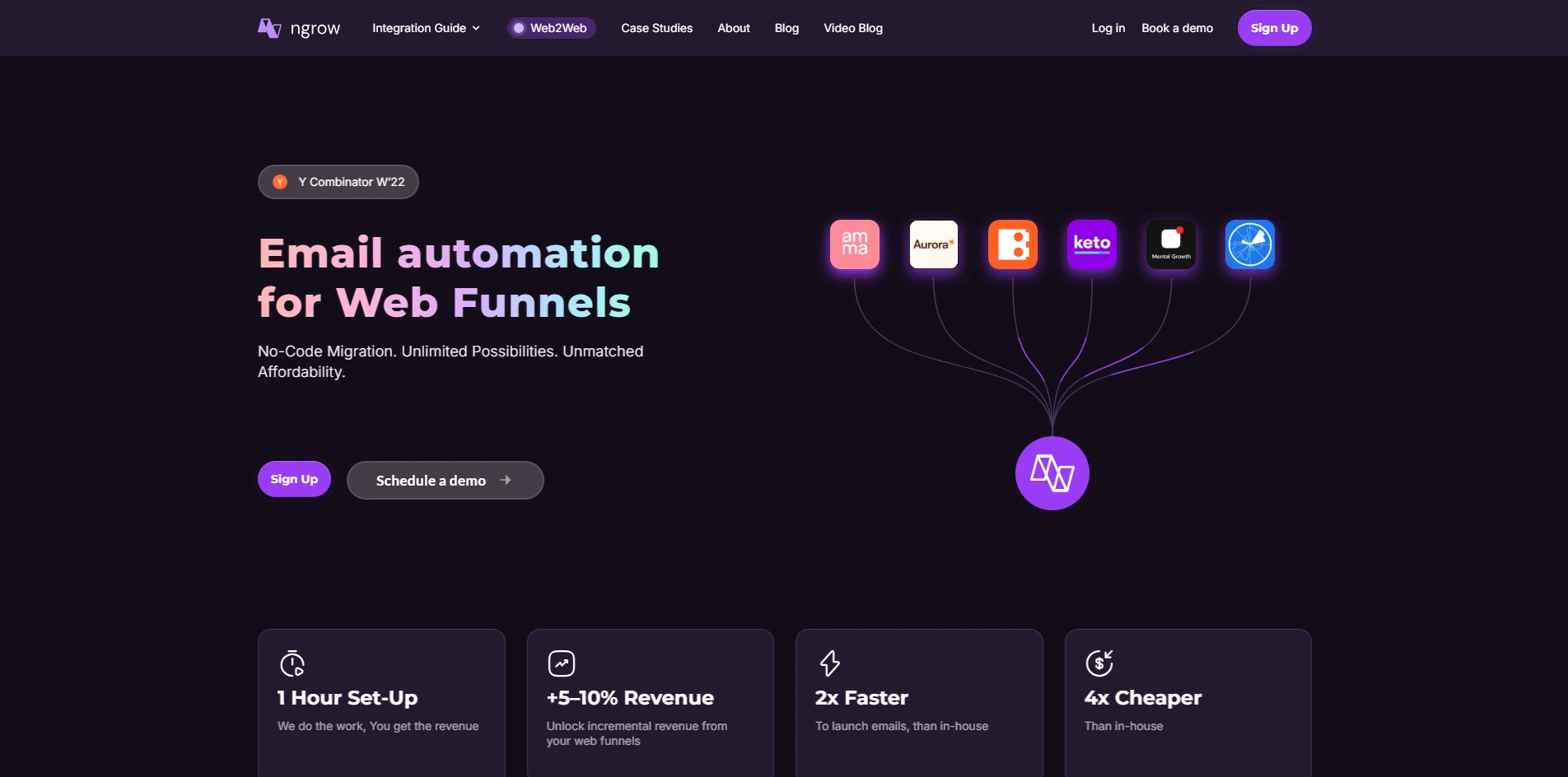Screen dimensions: 1568x777
Task: Click the Log in link
Action: tap(1108, 28)
